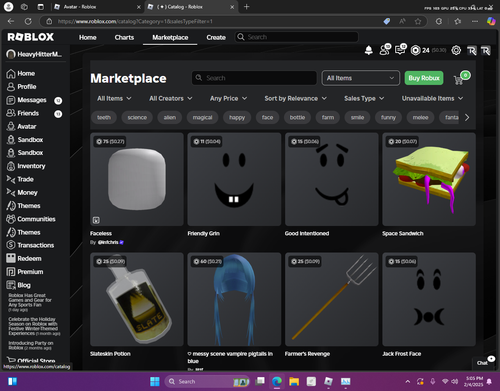Go to the Charts nav tab
The image size is (500, 391).
click(124, 37)
